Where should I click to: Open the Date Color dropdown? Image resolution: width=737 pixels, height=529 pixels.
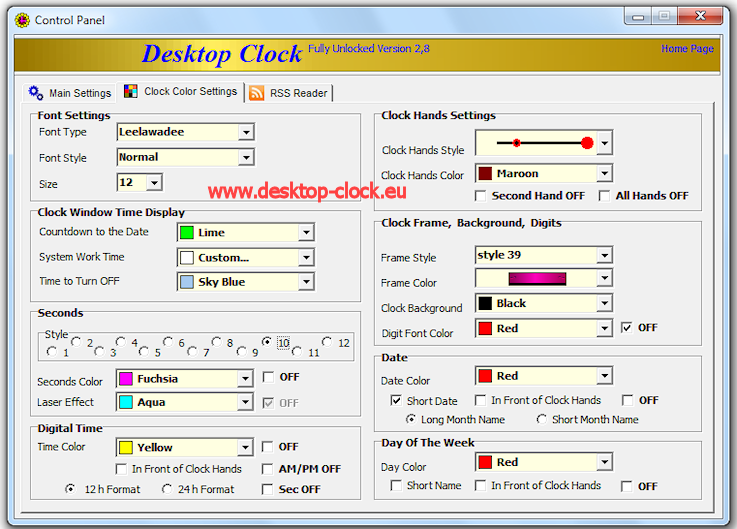[604, 376]
